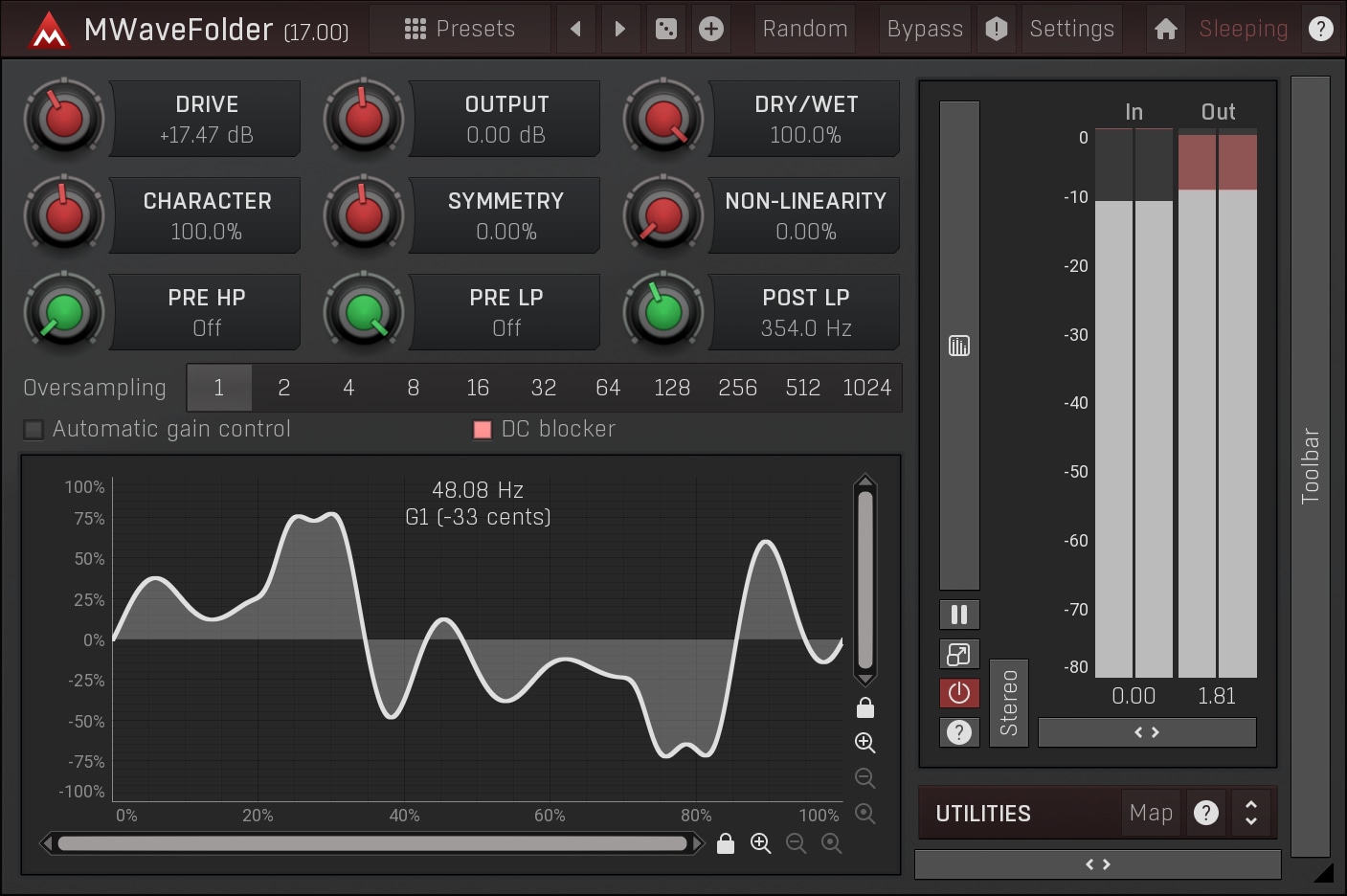Open the Presets dropdown
The image size is (1347, 896).
point(460,30)
